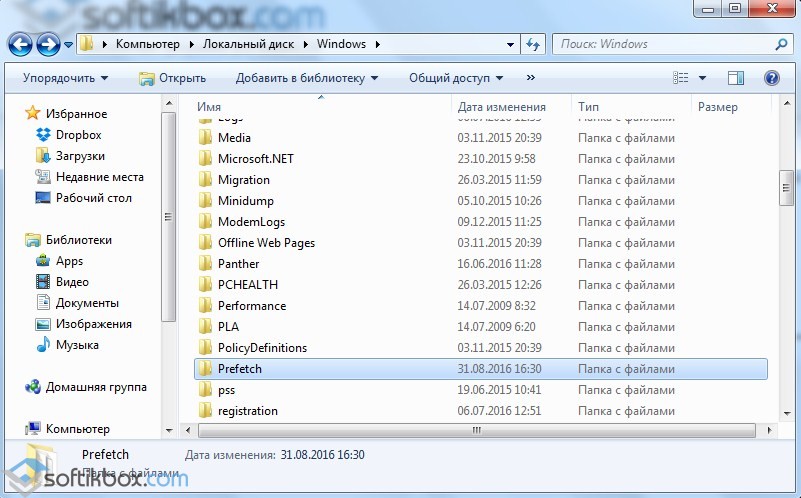Sort by Дата изменения column header

click(501, 107)
